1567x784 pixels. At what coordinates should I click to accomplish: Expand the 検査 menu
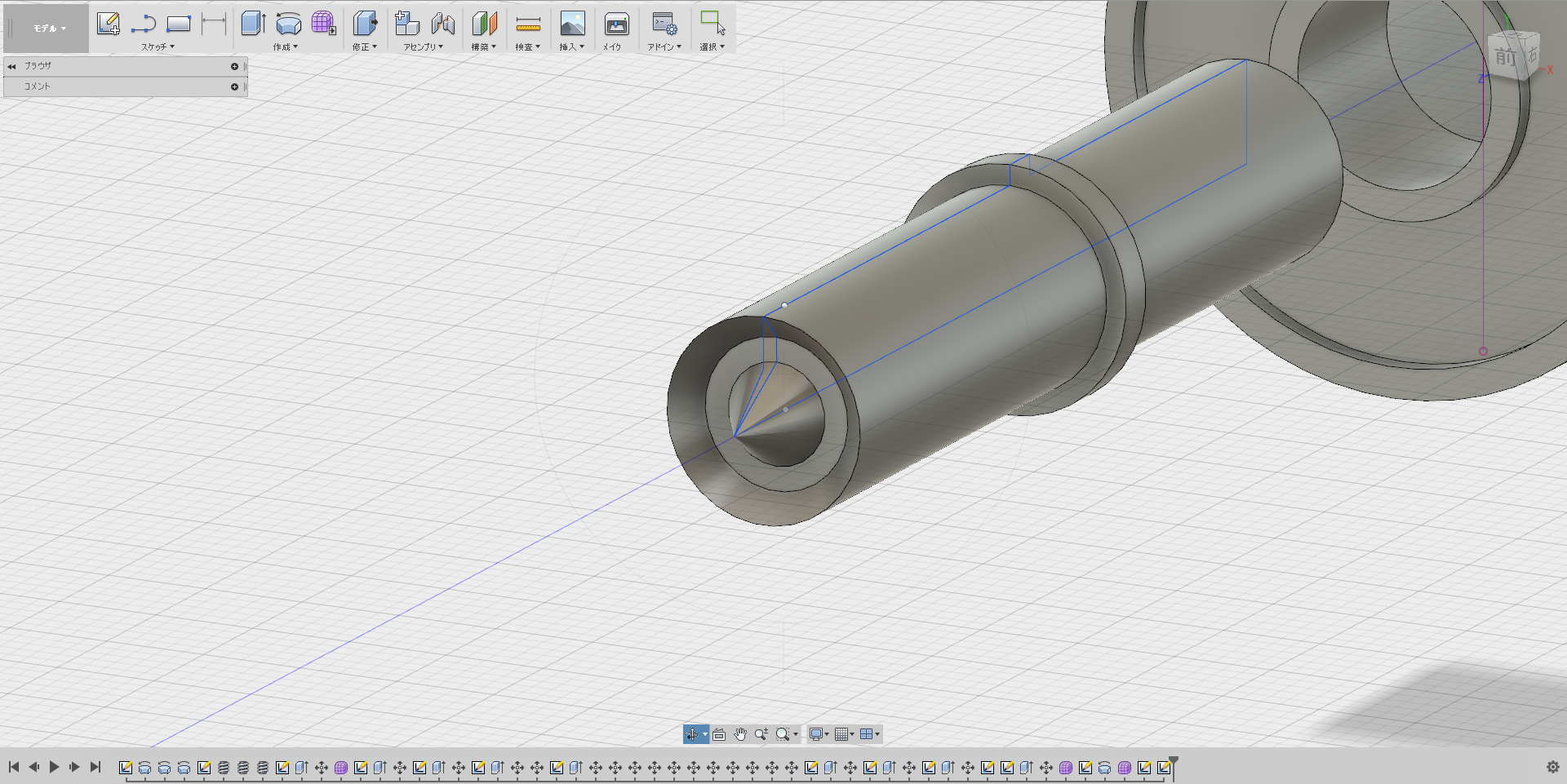527,47
